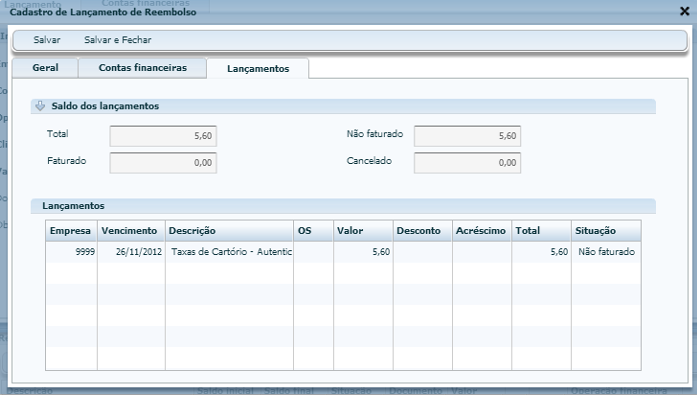Click the Acréscimo column header

[x=482, y=231]
